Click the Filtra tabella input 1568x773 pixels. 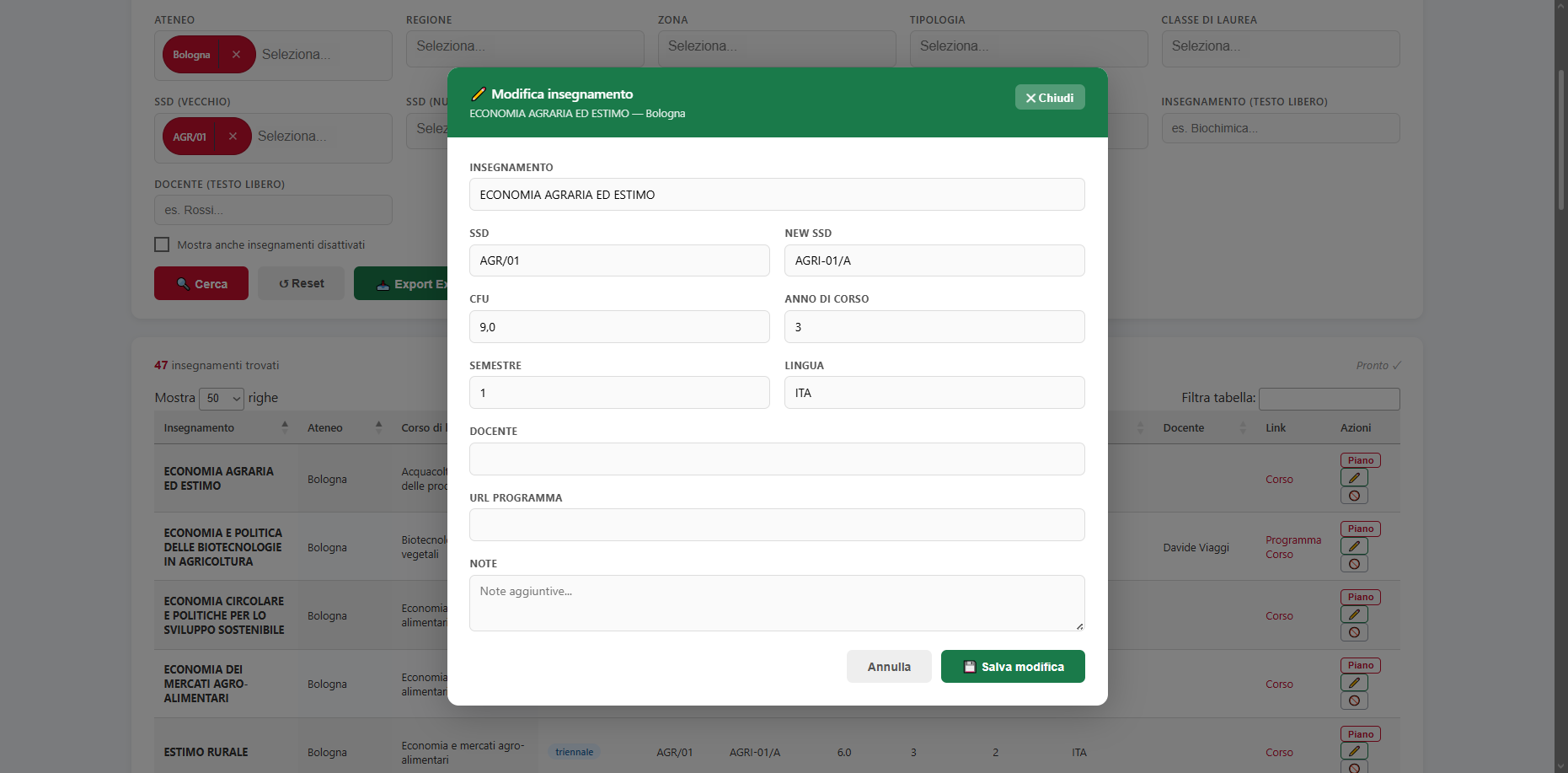point(1329,399)
